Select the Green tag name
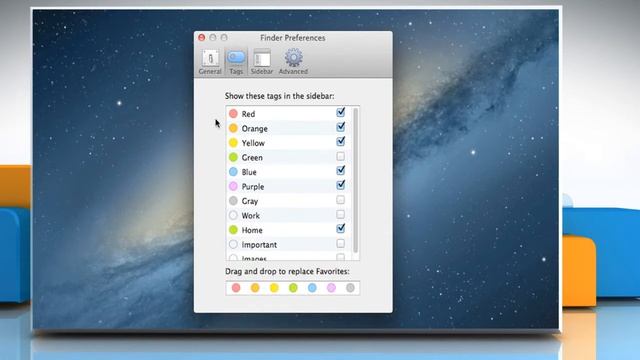The height and width of the screenshot is (360, 640). [252, 158]
